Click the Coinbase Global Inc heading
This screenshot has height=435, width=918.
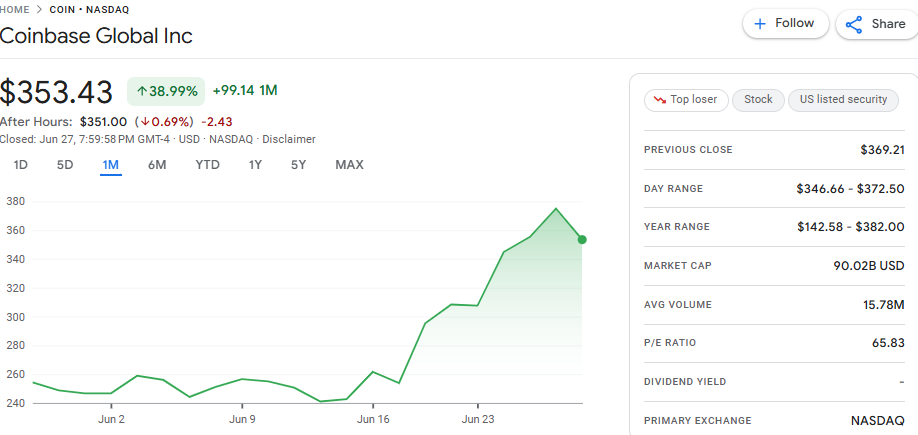(x=96, y=36)
